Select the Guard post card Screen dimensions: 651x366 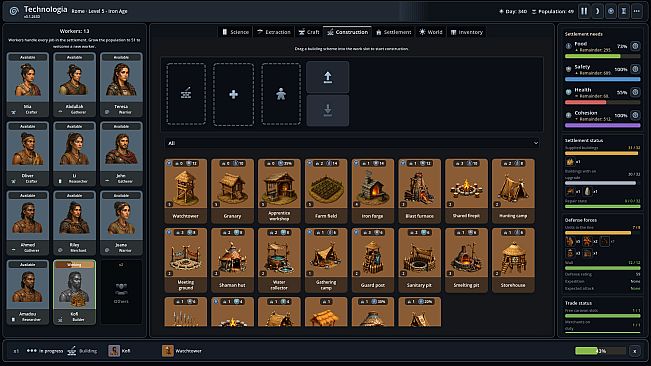click(x=372, y=260)
